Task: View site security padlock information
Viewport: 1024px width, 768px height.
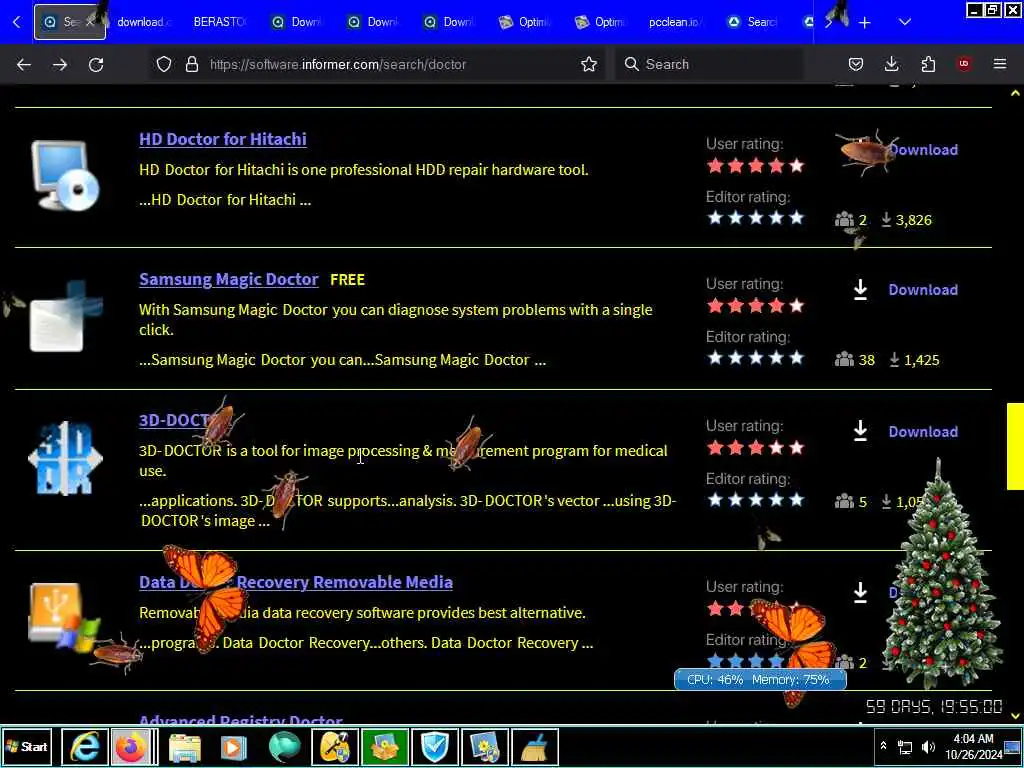Action: (x=191, y=64)
